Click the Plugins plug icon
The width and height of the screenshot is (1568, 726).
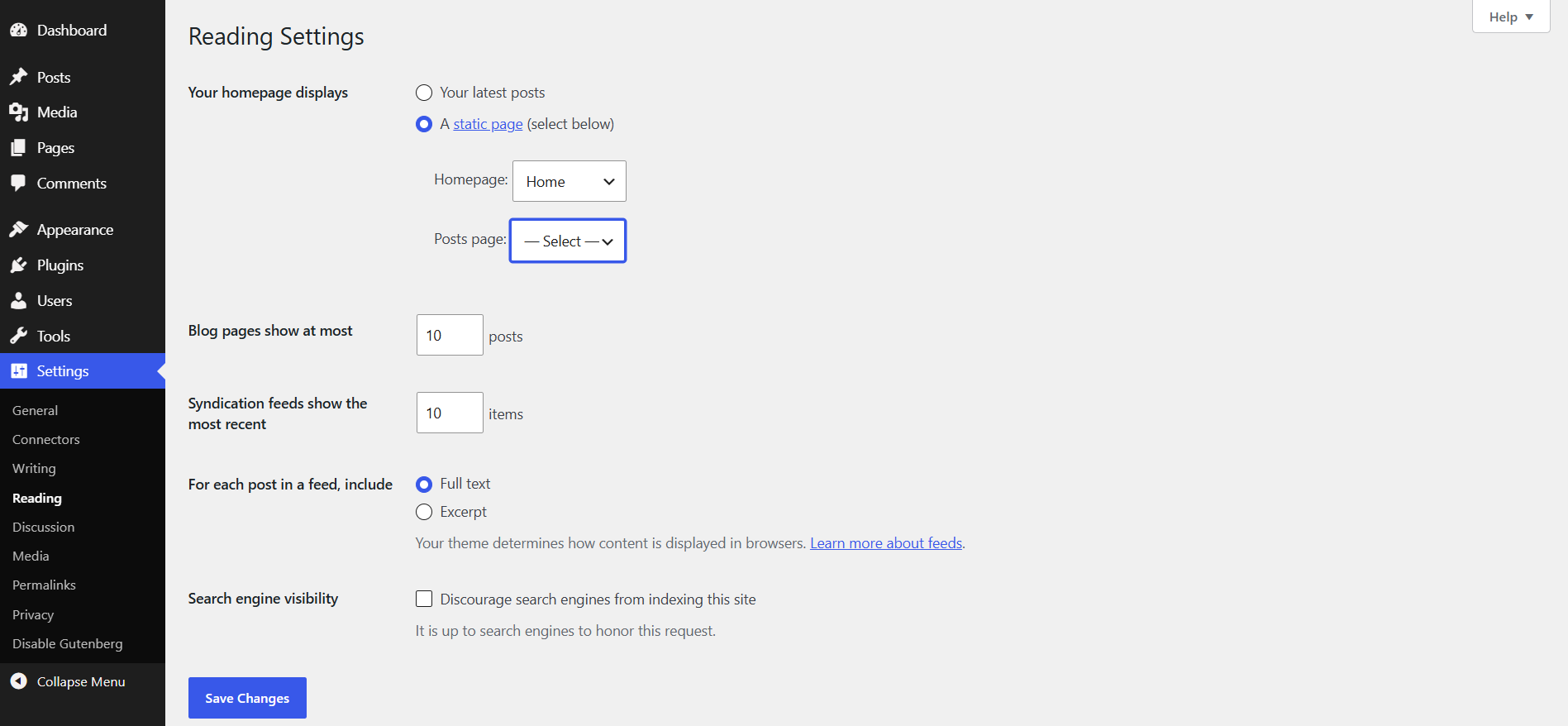[18, 265]
